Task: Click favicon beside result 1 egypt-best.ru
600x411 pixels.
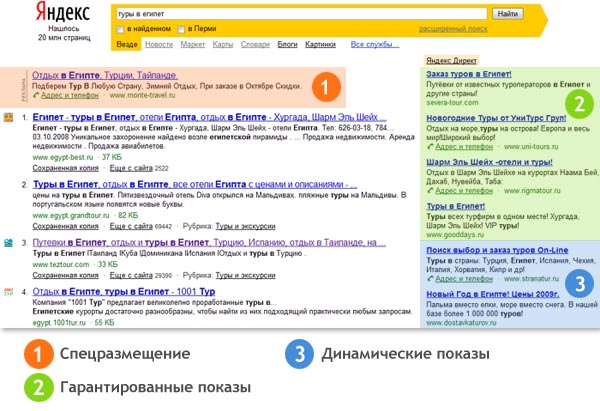Action: (x=8, y=117)
